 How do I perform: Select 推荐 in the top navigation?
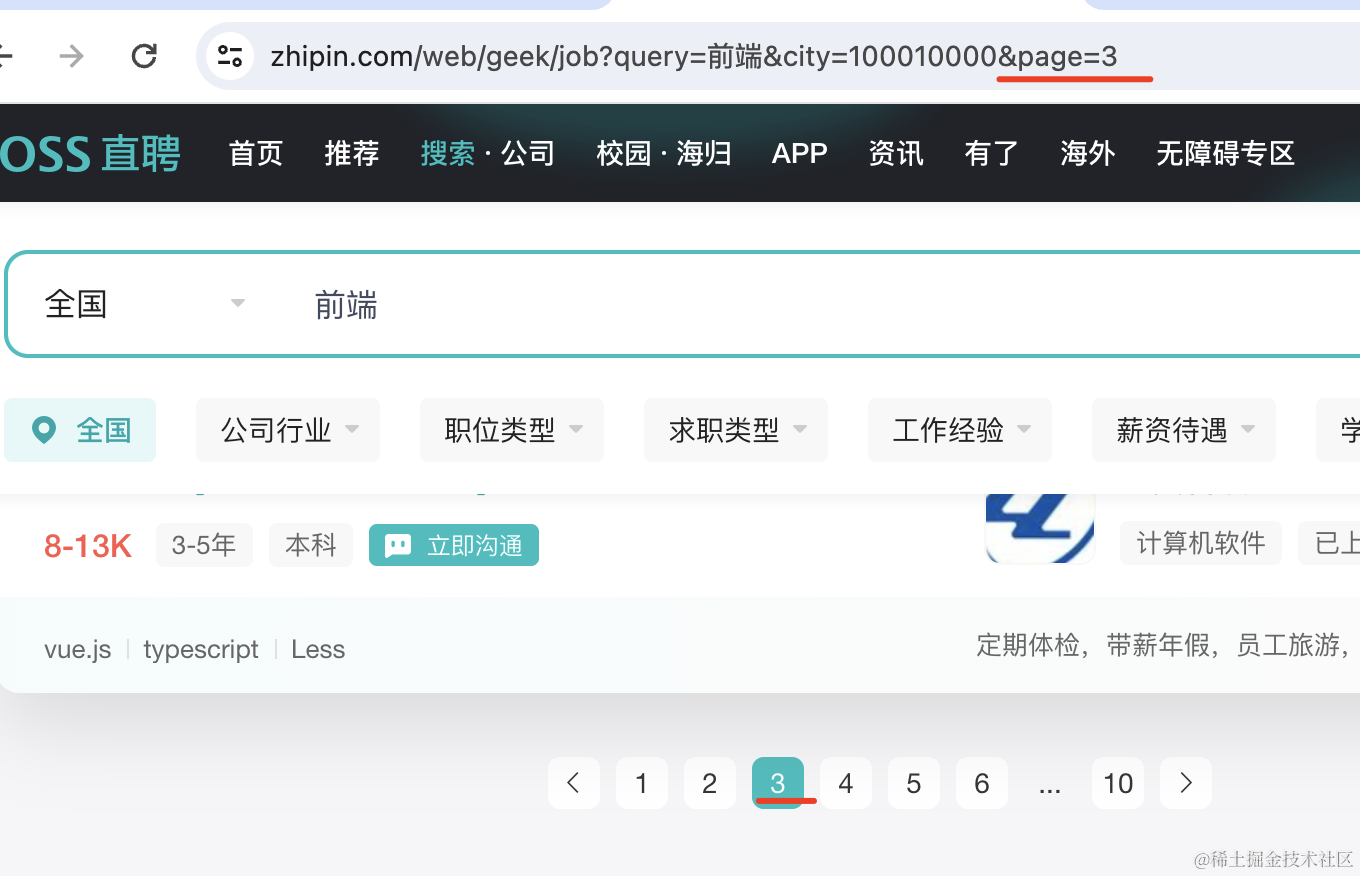tap(352, 154)
